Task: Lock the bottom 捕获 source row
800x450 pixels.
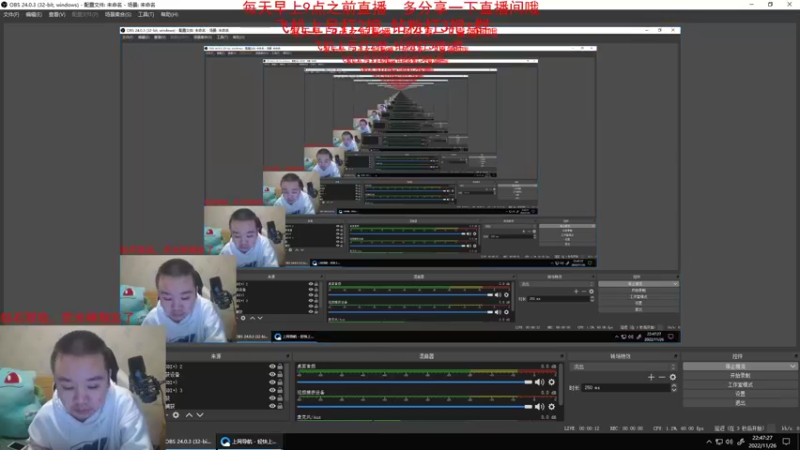Action: (x=280, y=406)
